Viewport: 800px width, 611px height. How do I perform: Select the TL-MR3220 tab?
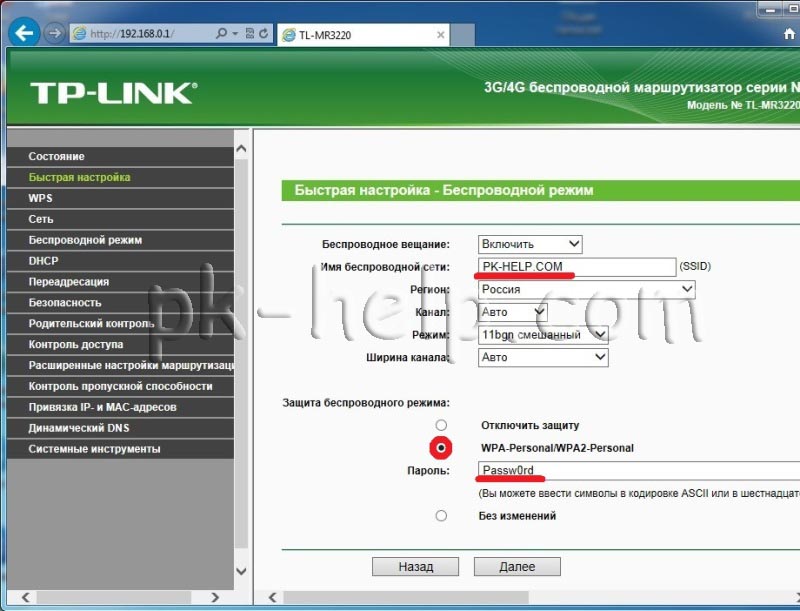tap(363, 35)
